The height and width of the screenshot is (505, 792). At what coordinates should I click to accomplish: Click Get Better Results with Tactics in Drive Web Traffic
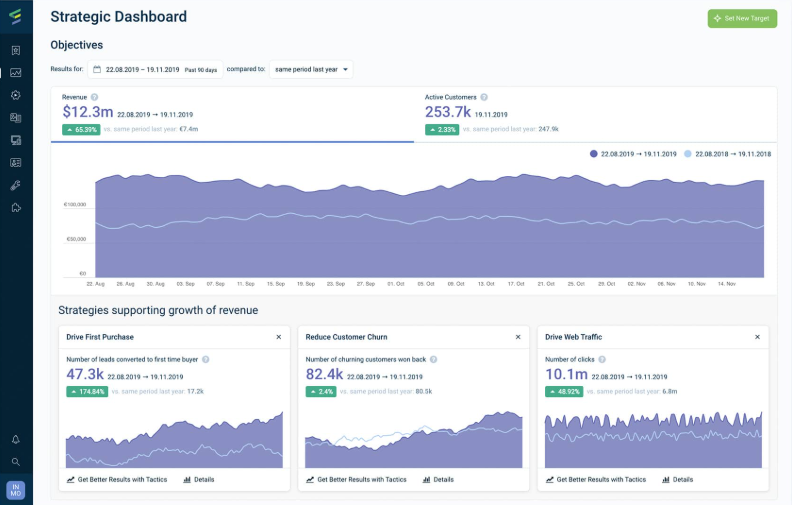click(x=596, y=480)
